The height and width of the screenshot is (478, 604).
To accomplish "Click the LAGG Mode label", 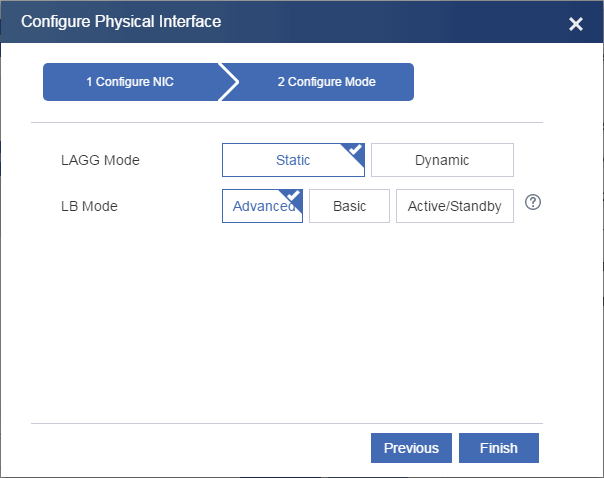I will (x=100, y=160).
